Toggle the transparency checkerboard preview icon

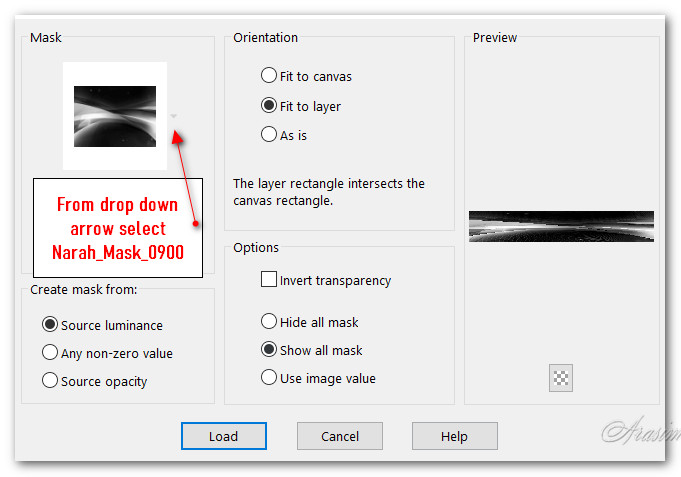click(561, 378)
